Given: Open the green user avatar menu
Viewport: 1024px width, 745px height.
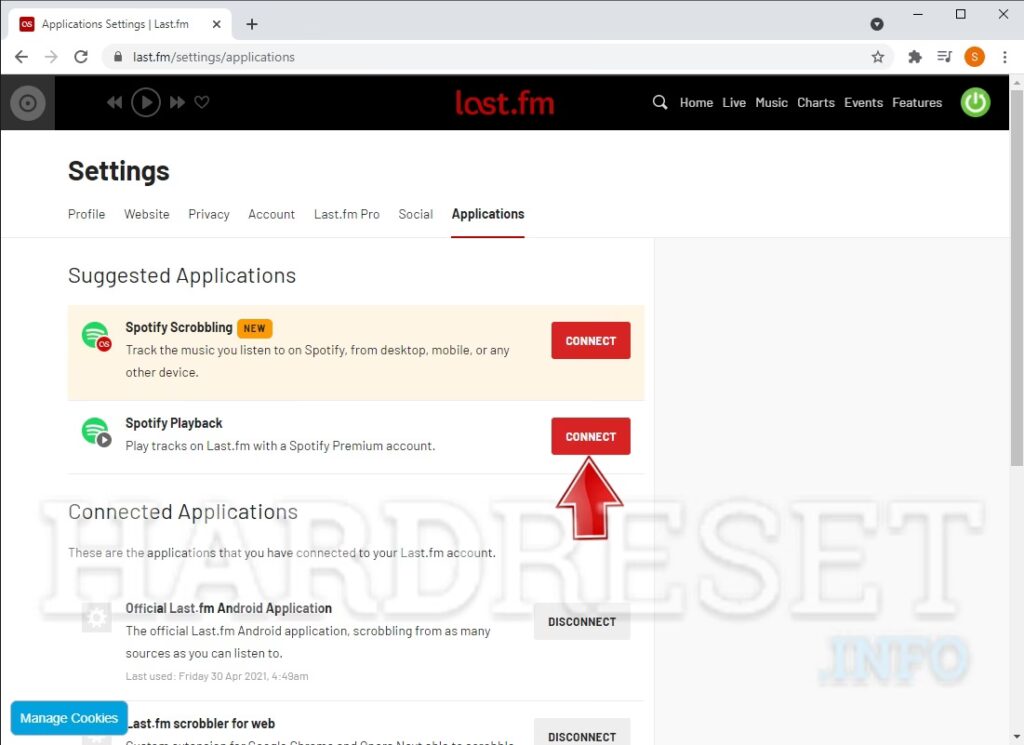Looking at the screenshot, I should pos(975,102).
